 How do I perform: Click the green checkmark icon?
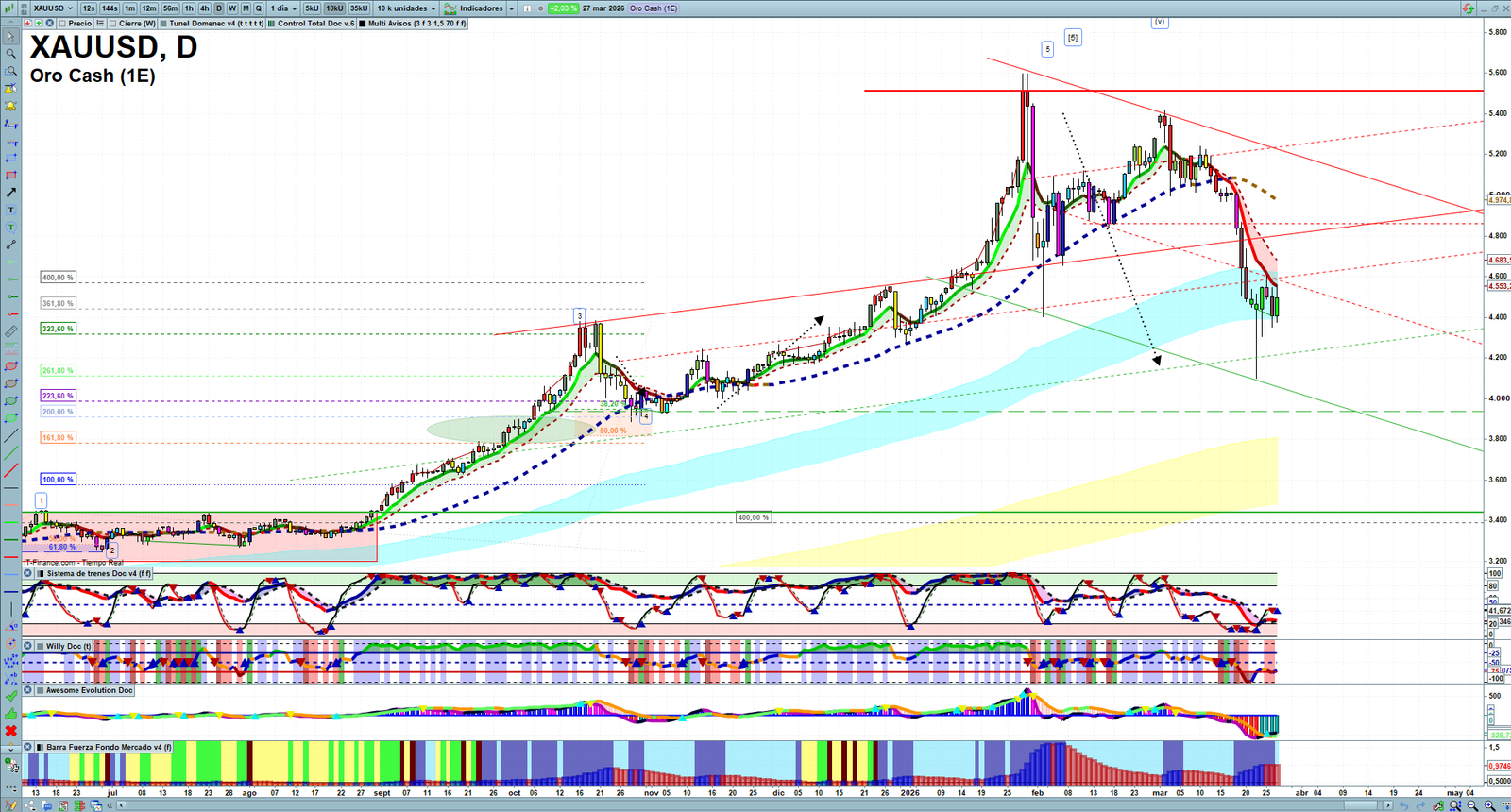(10, 696)
